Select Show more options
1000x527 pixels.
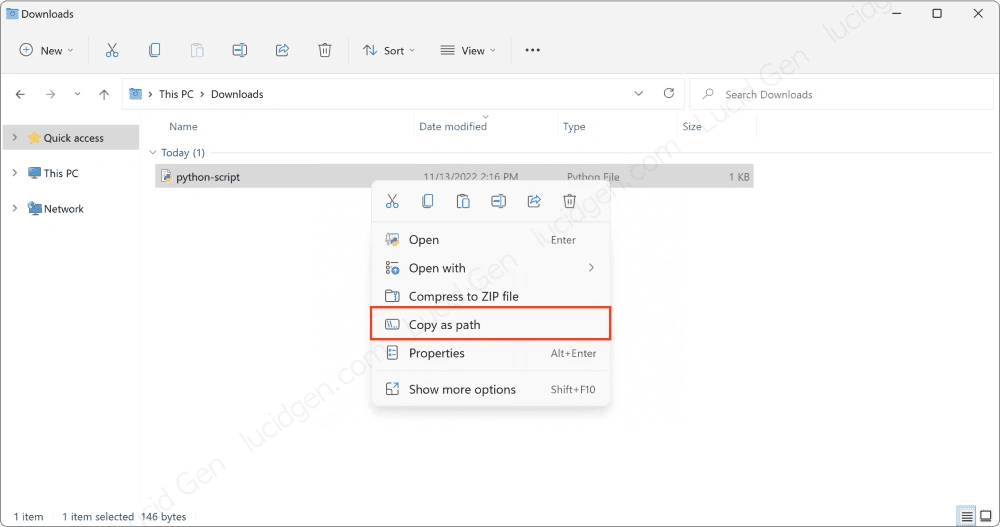490,389
